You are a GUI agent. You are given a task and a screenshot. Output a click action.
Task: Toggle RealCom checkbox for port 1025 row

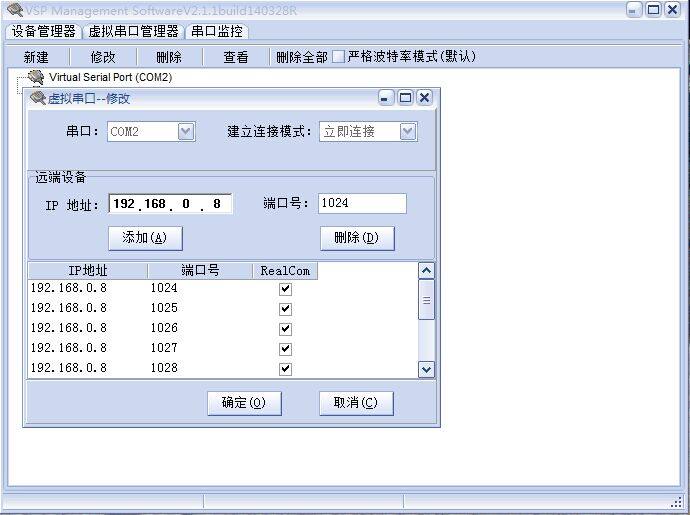(x=285, y=309)
